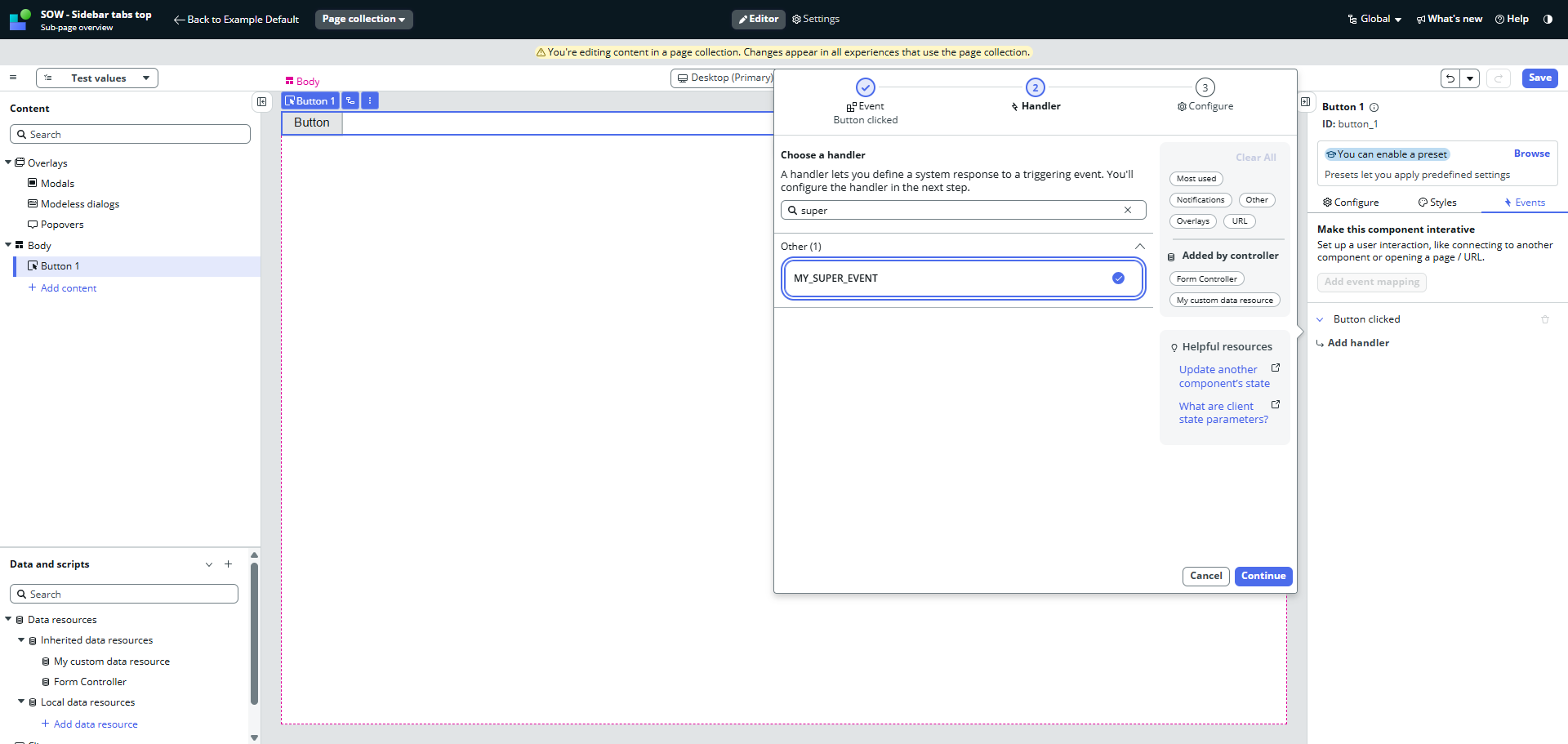Image resolution: width=1568 pixels, height=744 pixels.
Task: Click the Button 1 info icon
Action: [1374, 108]
